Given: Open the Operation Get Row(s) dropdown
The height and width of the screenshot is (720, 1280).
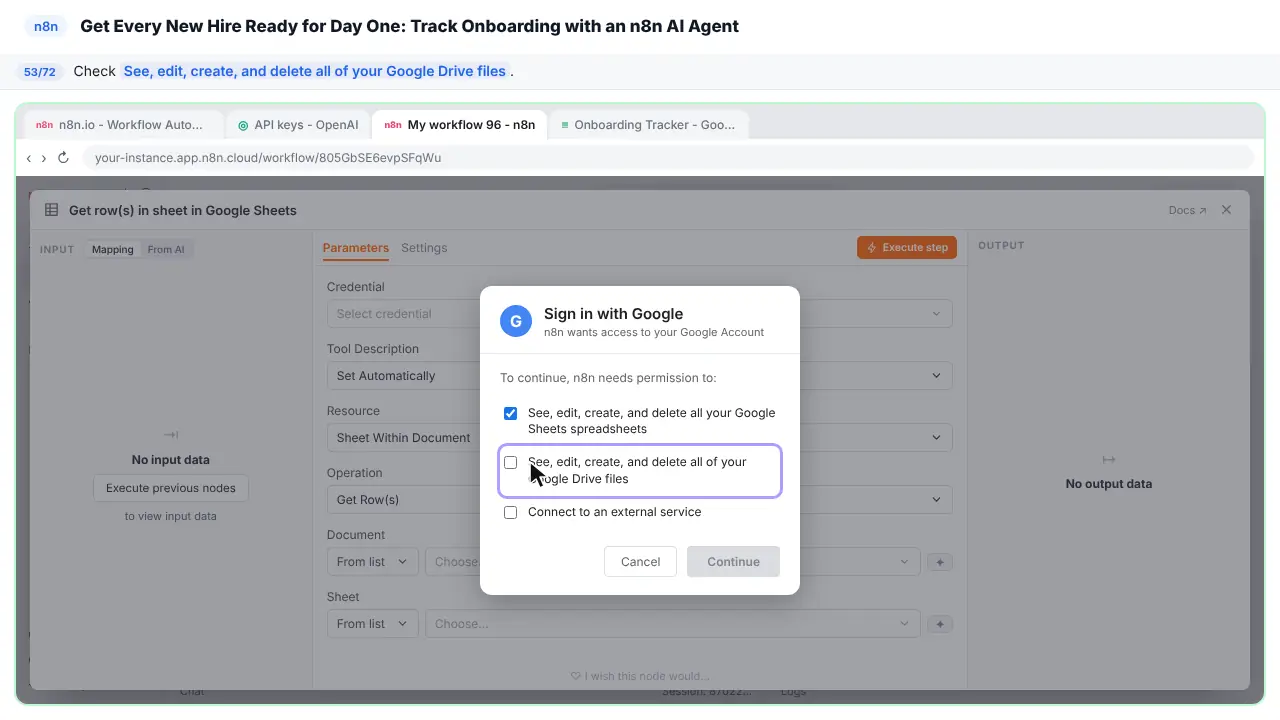Looking at the screenshot, I should coord(639,500).
